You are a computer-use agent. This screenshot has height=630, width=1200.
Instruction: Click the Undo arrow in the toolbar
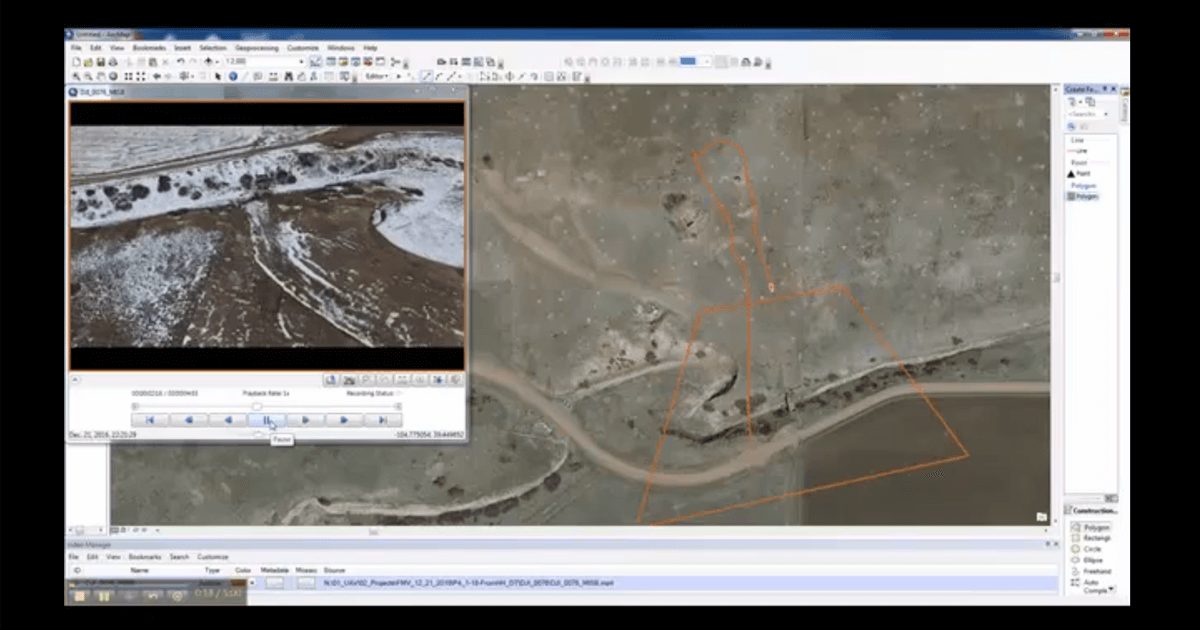coord(180,62)
